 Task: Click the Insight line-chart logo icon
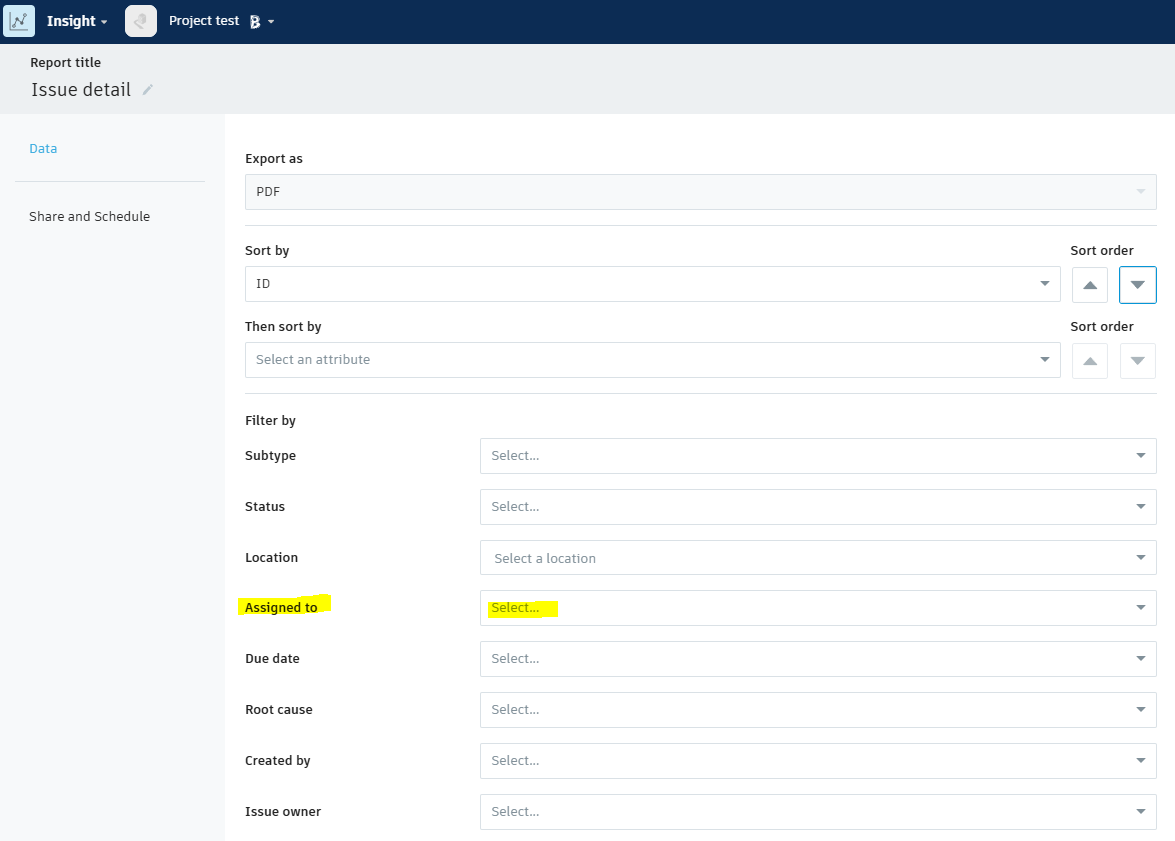[19, 20]
